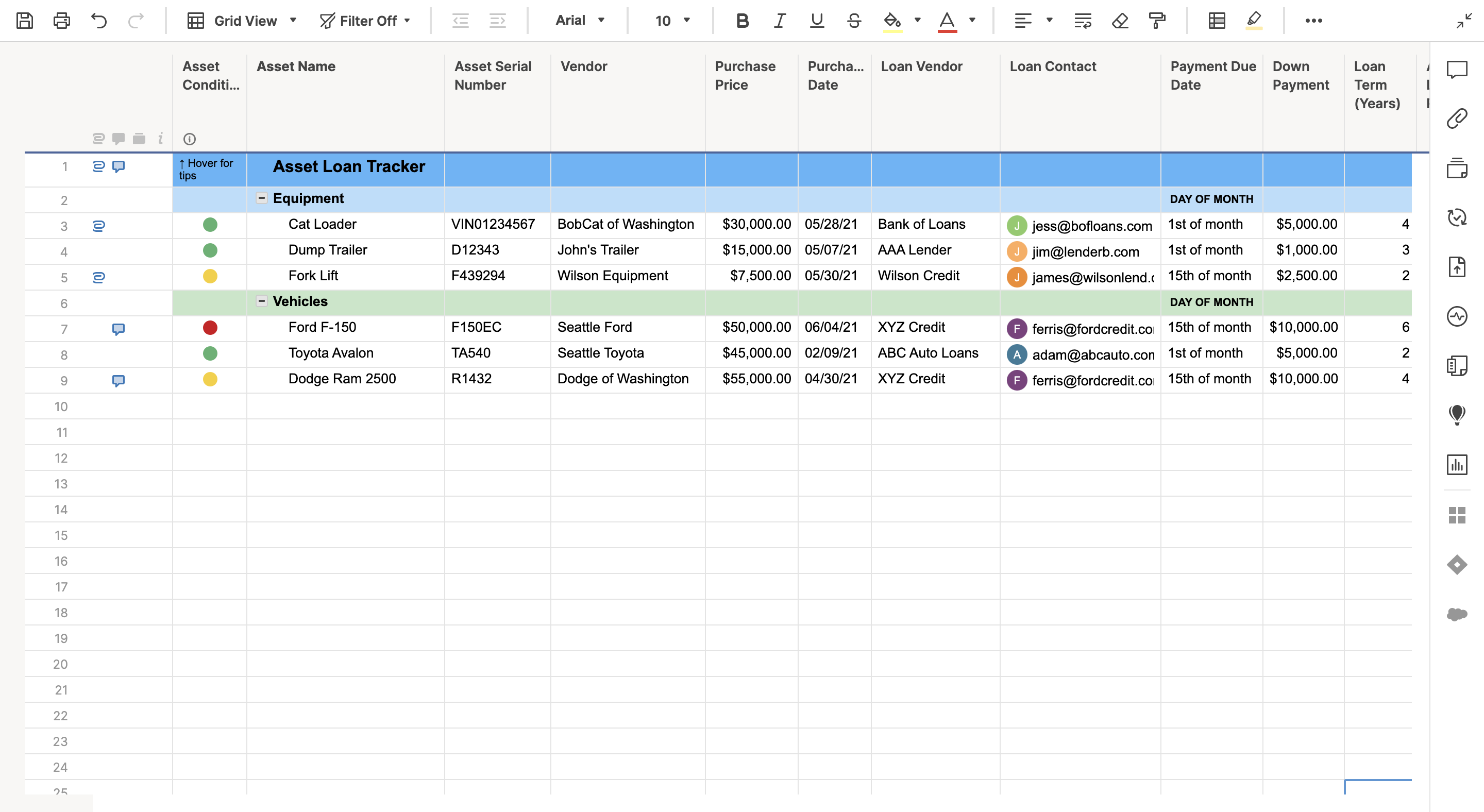Screen dimensions: 1484x812
Task: Toggle Strikethrough formatting
Action: (854, 21)
